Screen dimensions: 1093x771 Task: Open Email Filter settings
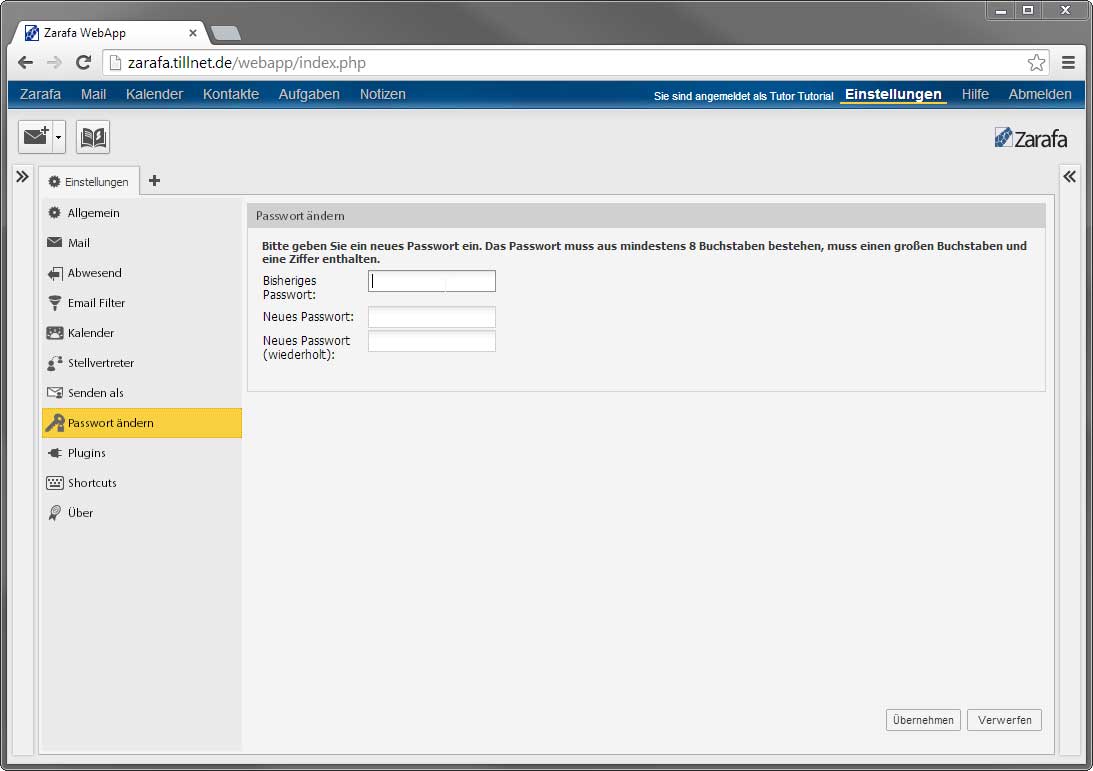coord(96,303)
